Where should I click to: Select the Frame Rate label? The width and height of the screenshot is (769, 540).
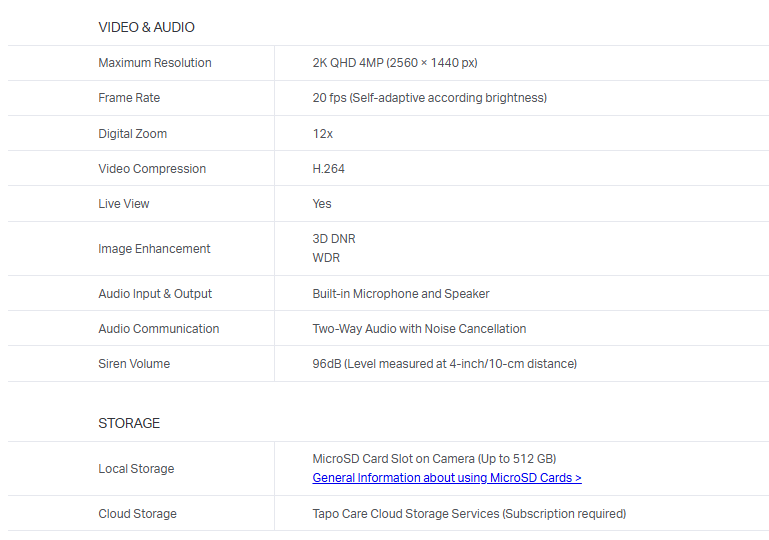click(129, 98)
